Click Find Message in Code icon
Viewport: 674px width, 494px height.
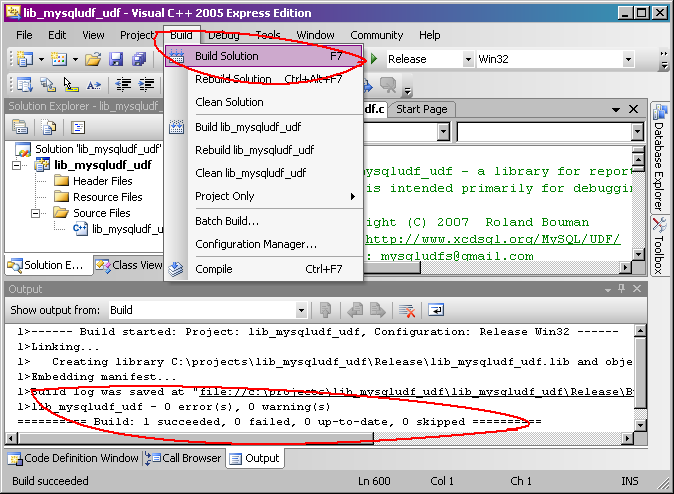click(325, 310)
